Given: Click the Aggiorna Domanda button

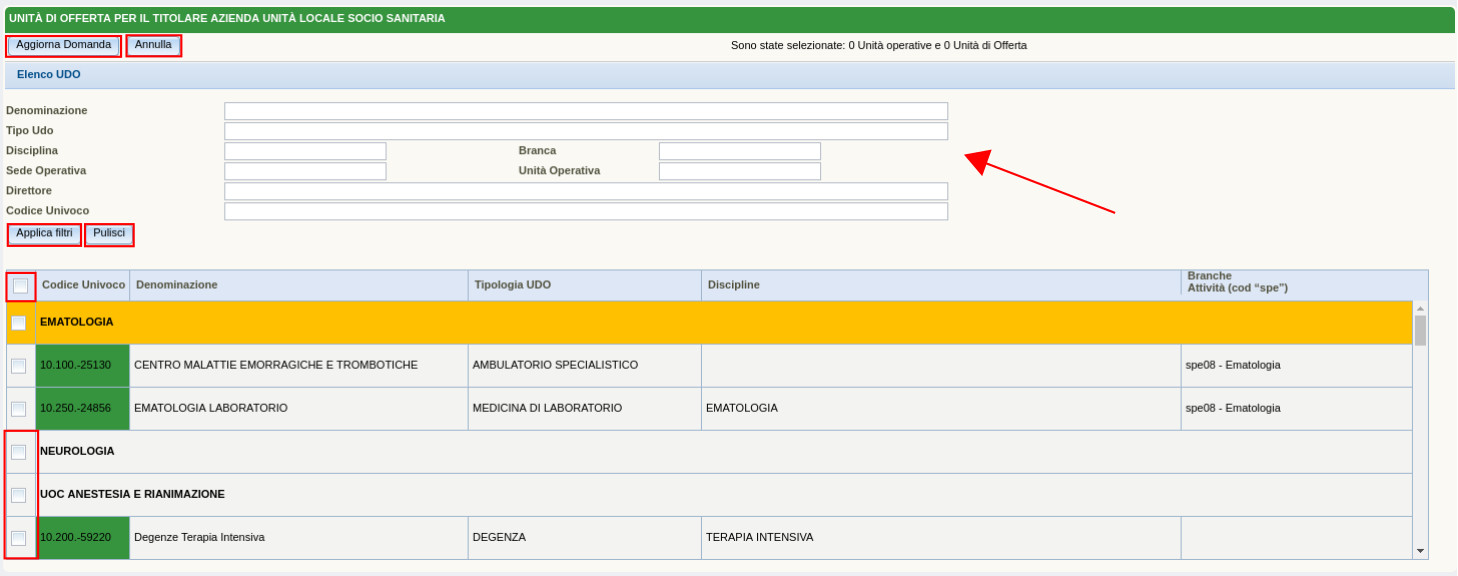Looking at the screenshot, I should pos(64,46).
